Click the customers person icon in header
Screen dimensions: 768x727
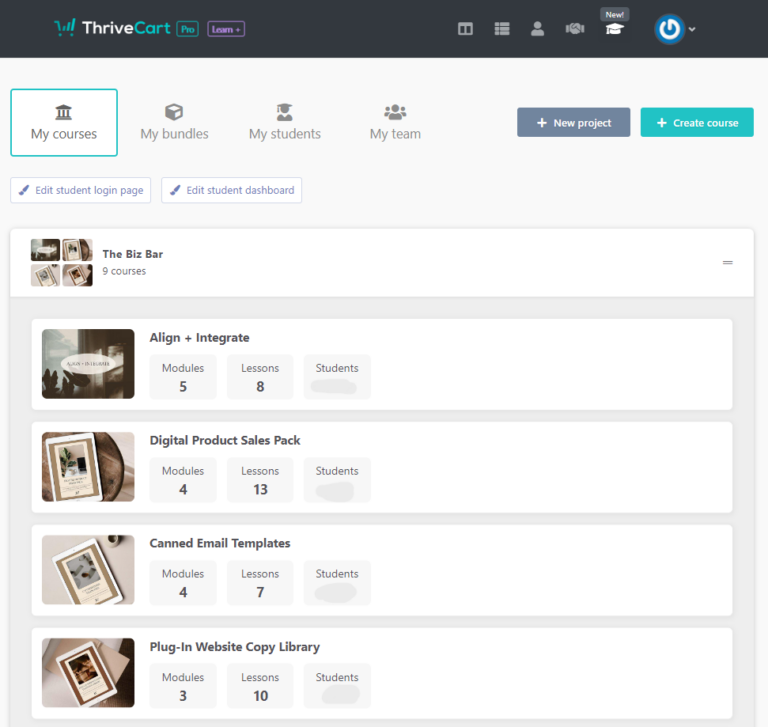click(538, 29)
